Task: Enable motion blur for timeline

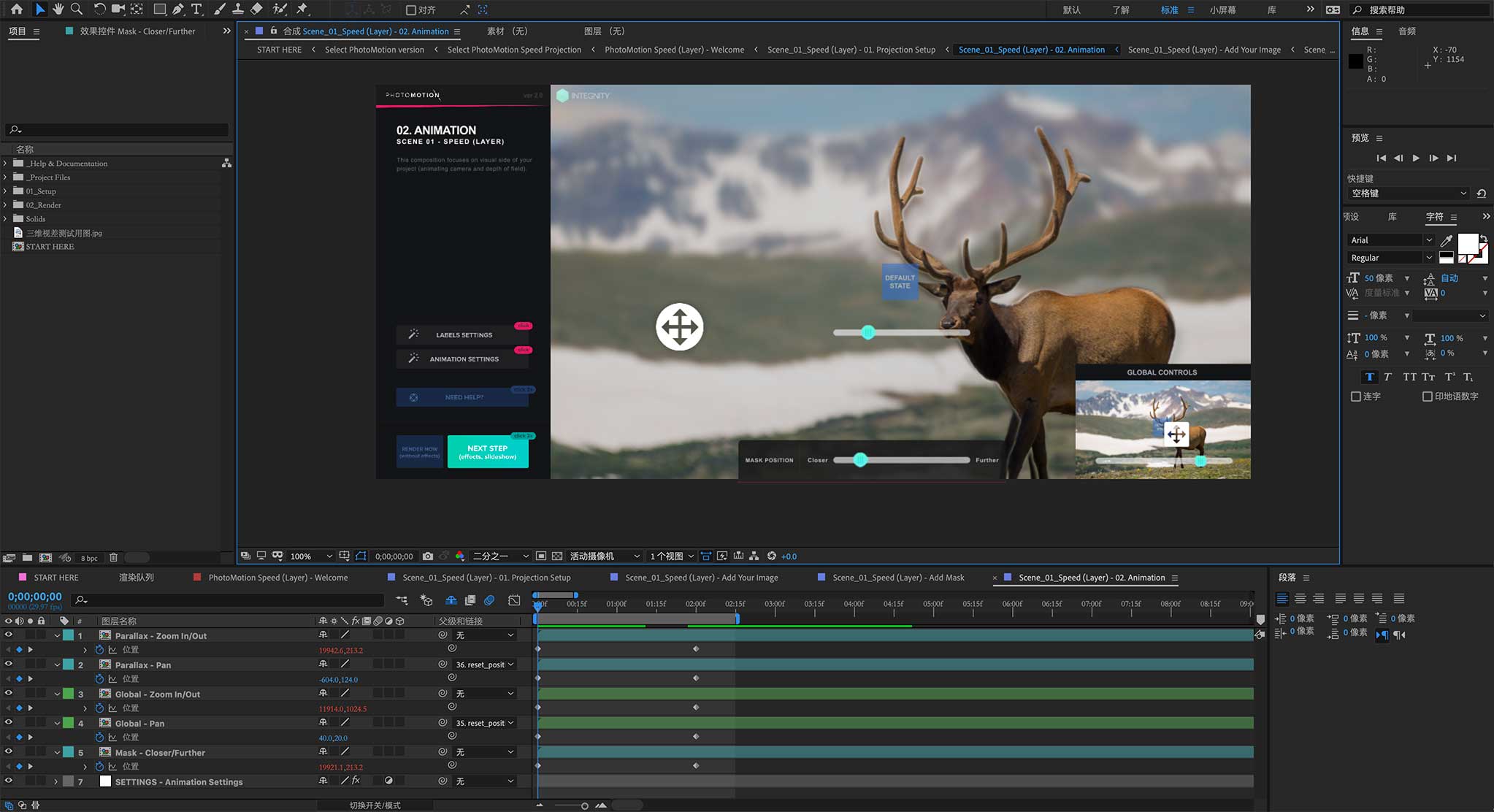Action: tap(489, 600)
